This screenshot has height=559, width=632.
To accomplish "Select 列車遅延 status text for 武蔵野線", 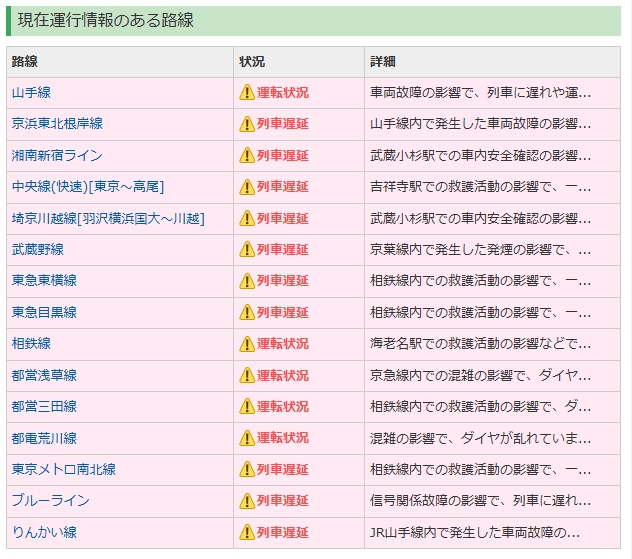I will 283,250.
